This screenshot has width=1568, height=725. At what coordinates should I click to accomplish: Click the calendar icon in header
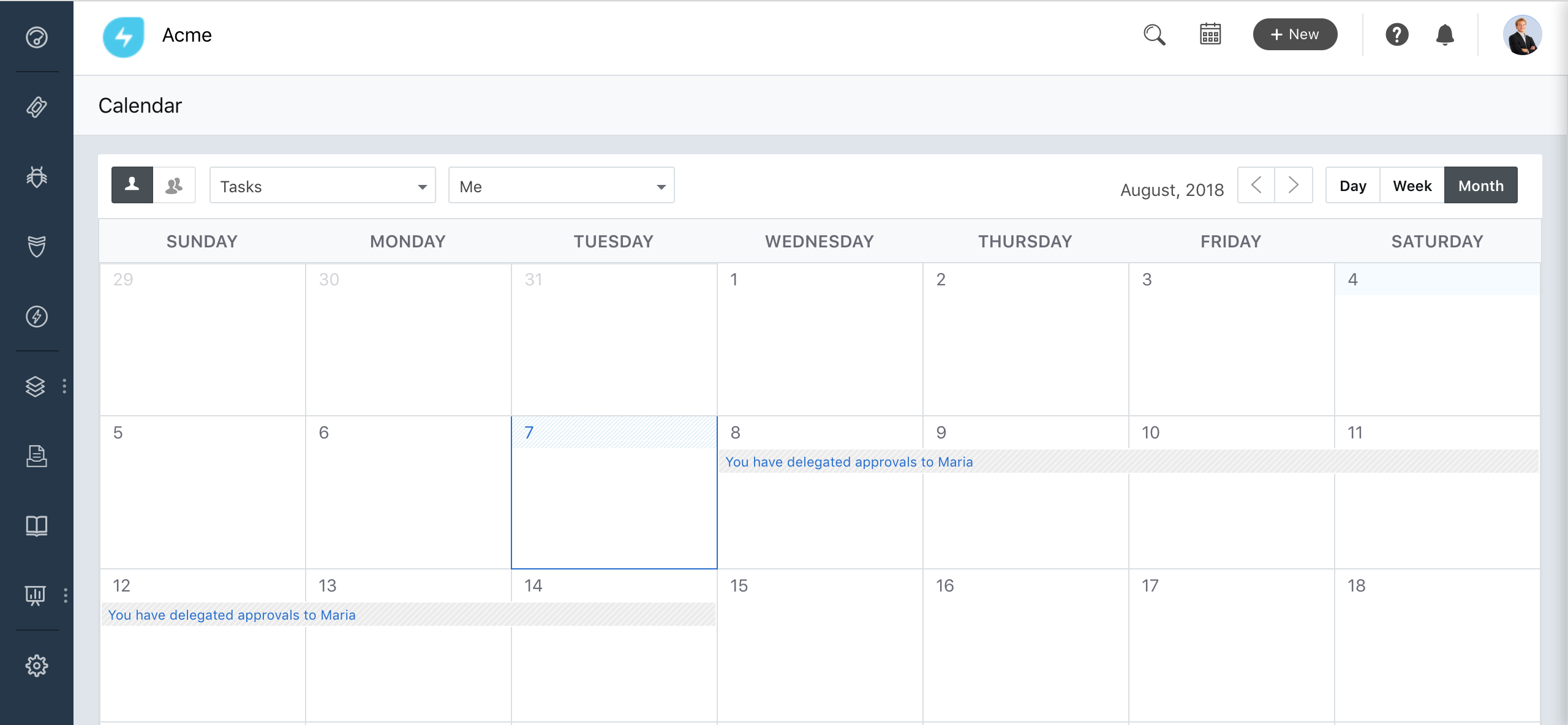point(1210,34)
